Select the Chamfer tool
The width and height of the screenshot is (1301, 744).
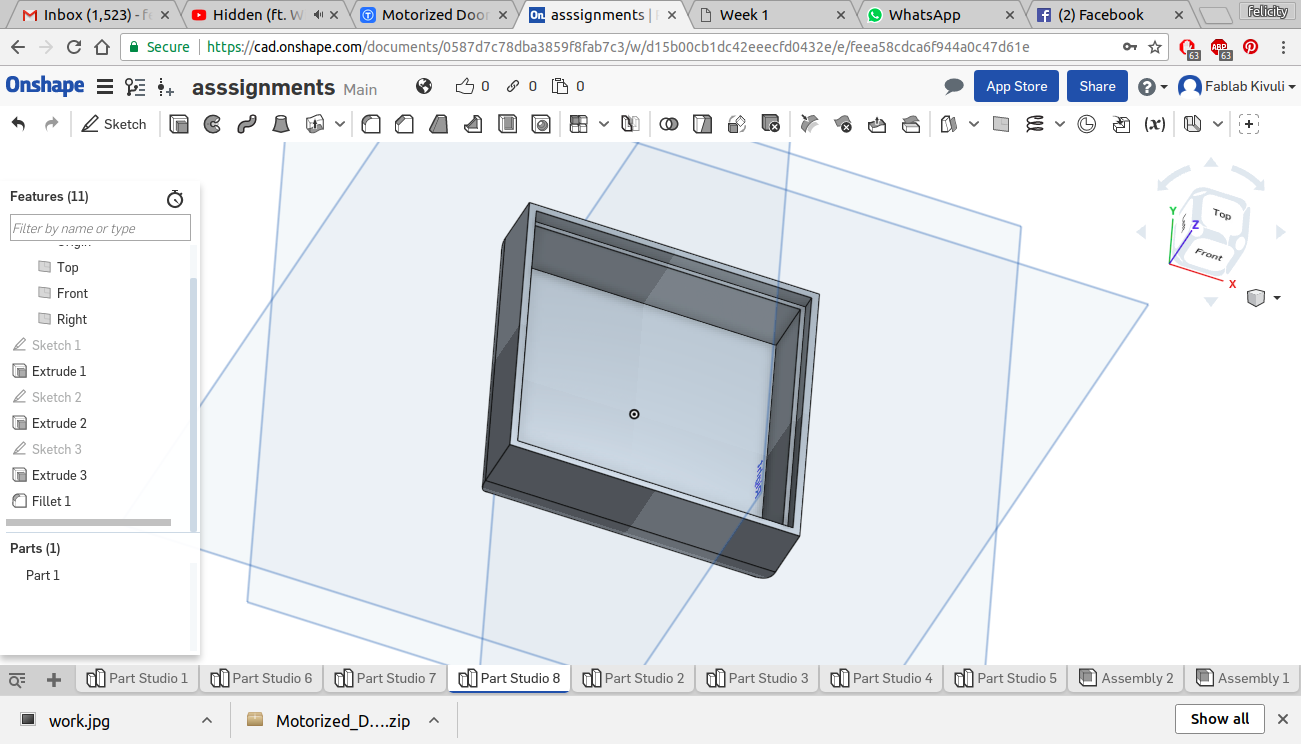tap(404, 124)
